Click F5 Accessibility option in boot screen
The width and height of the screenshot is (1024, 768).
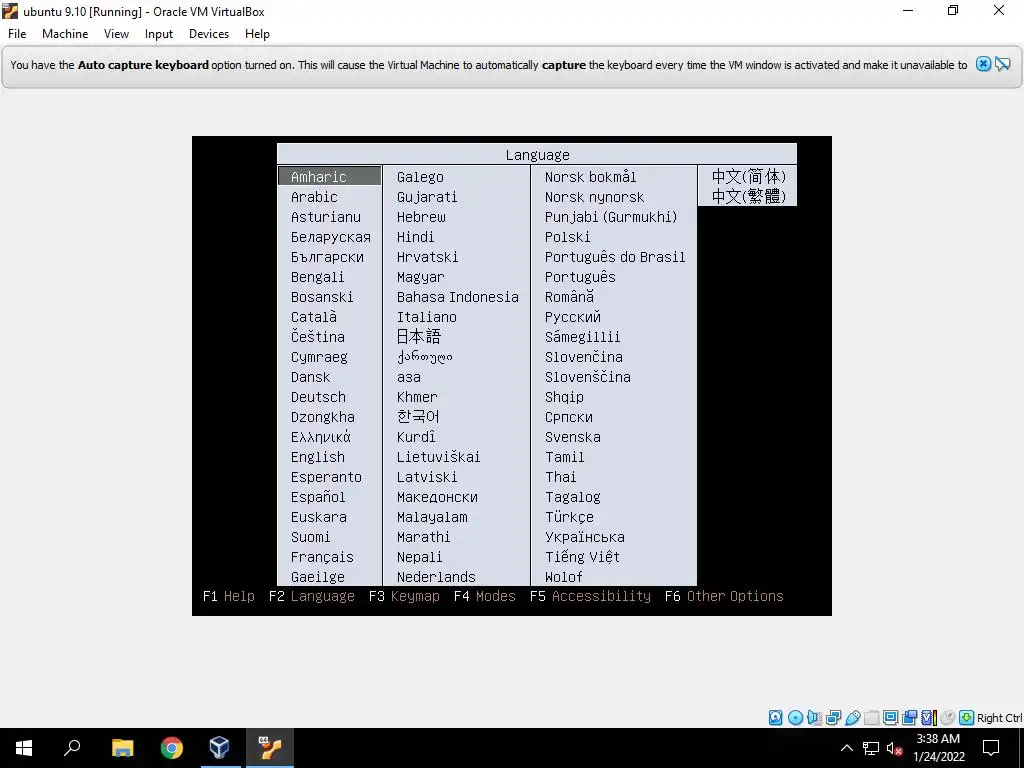pyautogui.click(x=590, y=596)
